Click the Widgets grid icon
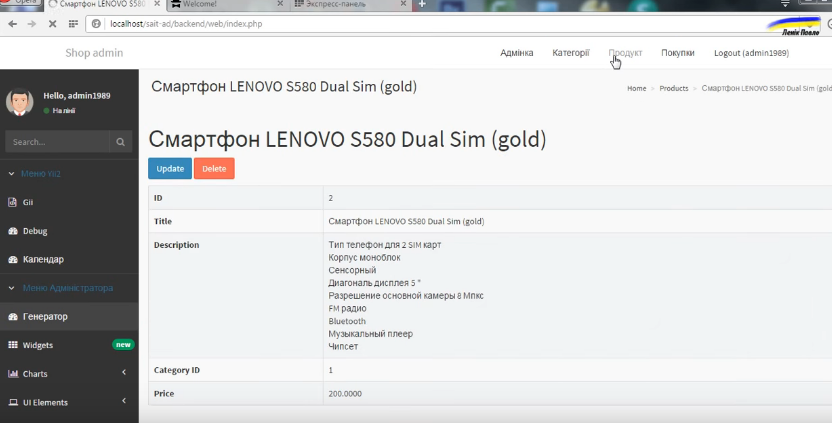 point(13,345)
